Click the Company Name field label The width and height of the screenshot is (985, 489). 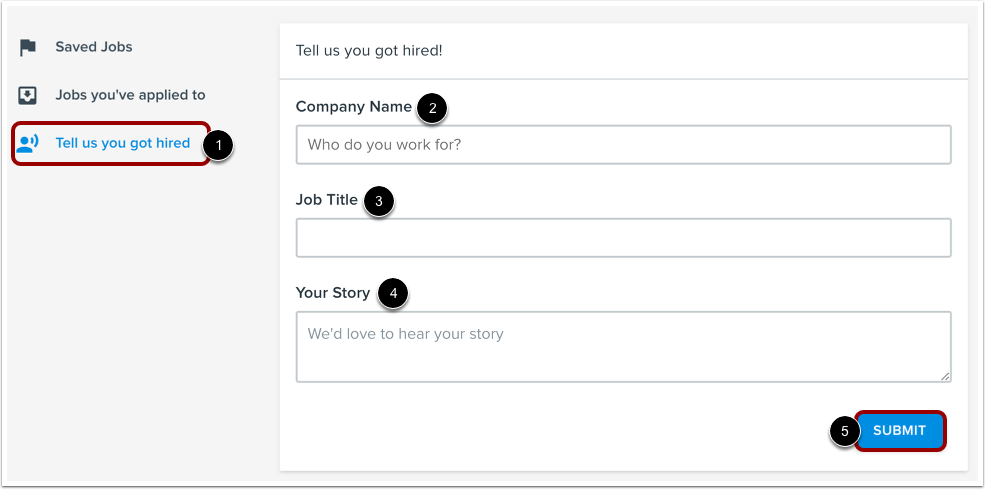pos(353,106)
